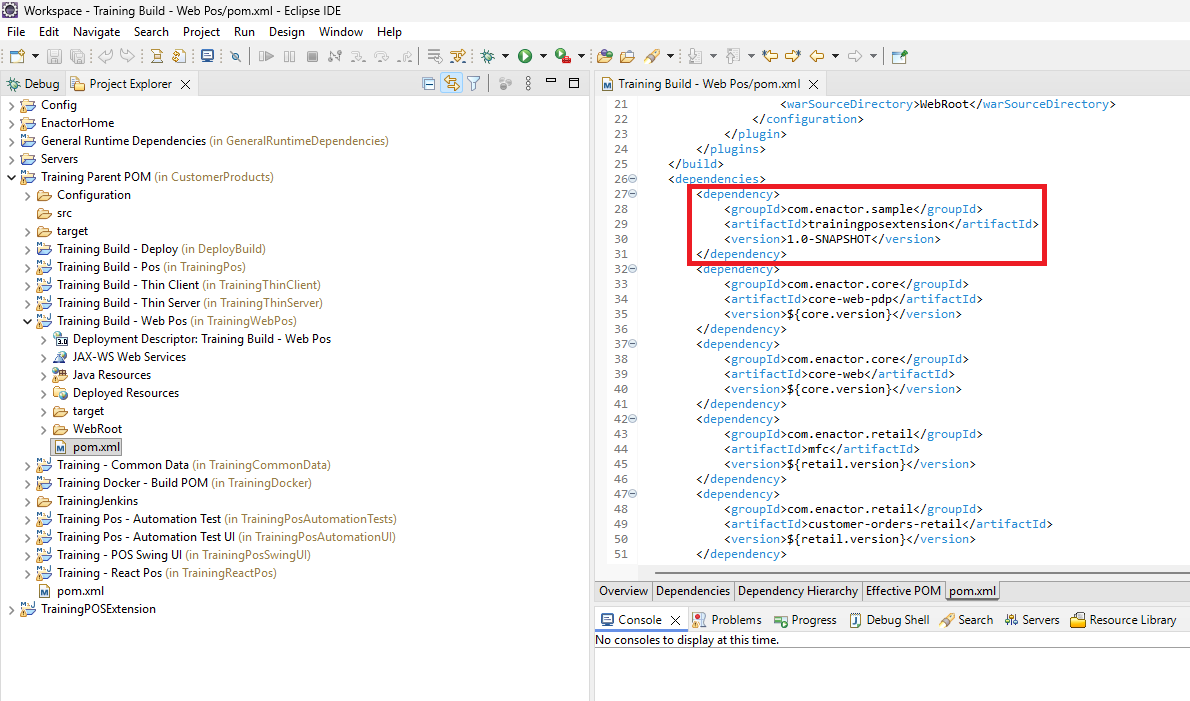Fold the dependency block at line 27
Viewport: 1190px width, 701px height.
tap(632, 194)
